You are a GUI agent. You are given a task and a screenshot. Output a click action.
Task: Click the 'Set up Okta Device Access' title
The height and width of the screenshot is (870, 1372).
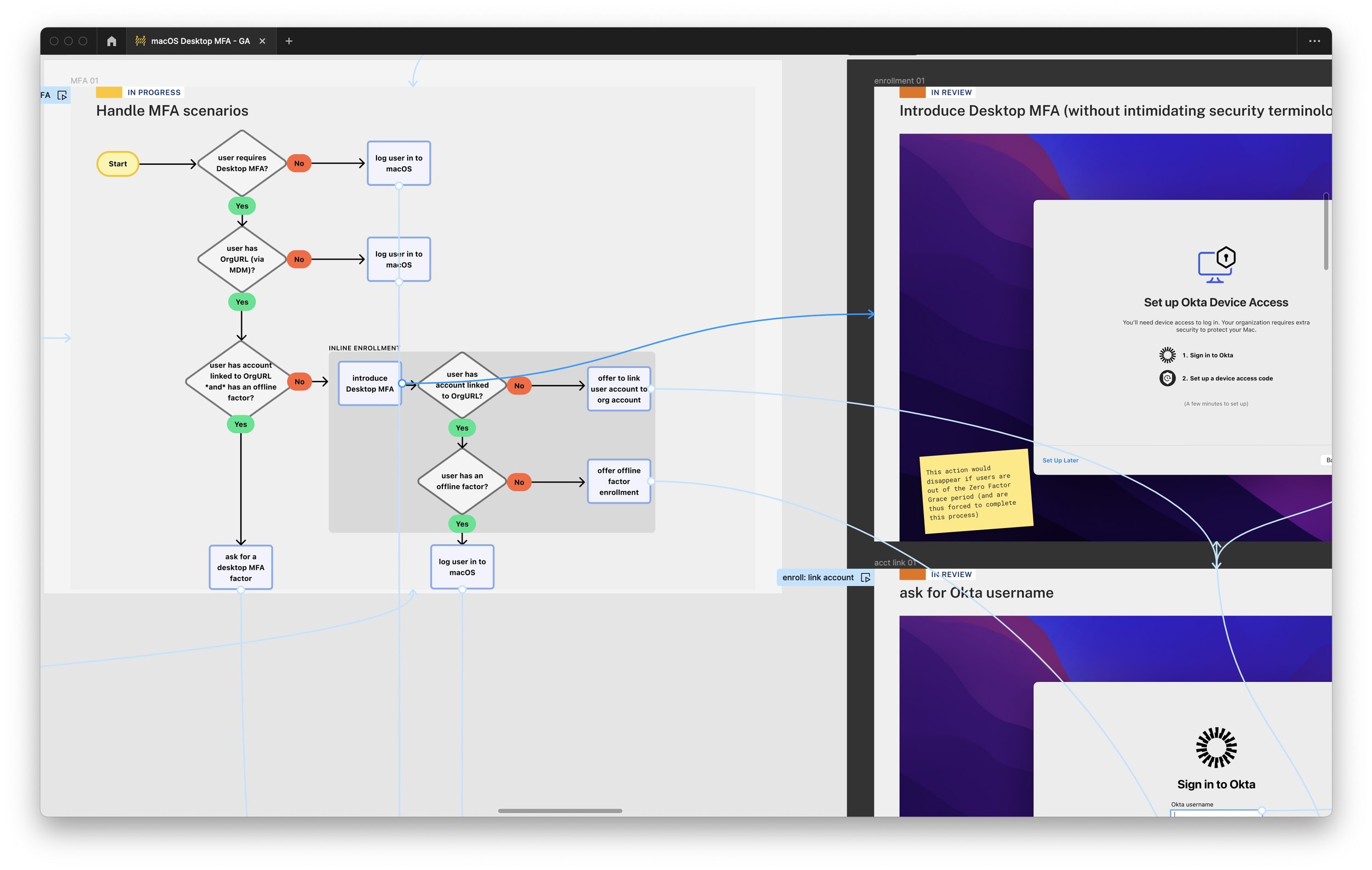coord(1216,302)
